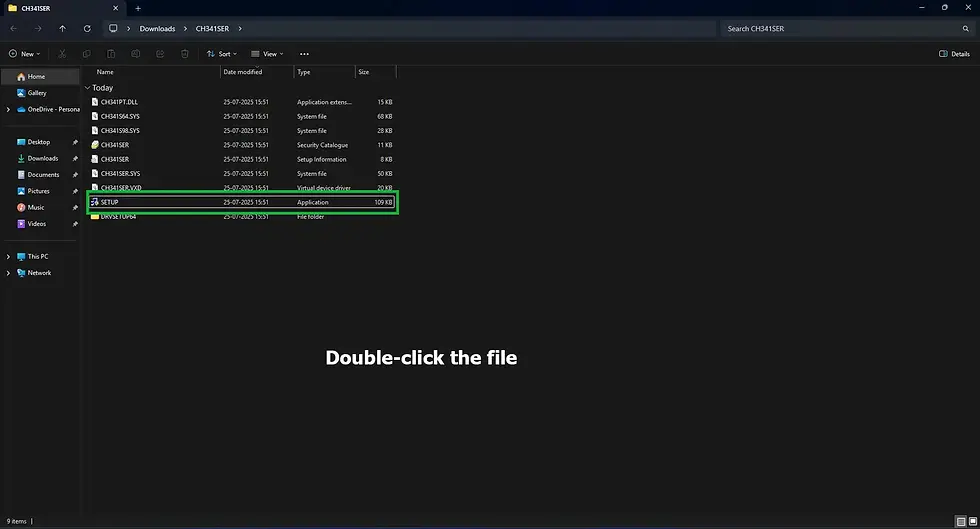
Task: Click the Share icon in toolbar
Action: 160,54
